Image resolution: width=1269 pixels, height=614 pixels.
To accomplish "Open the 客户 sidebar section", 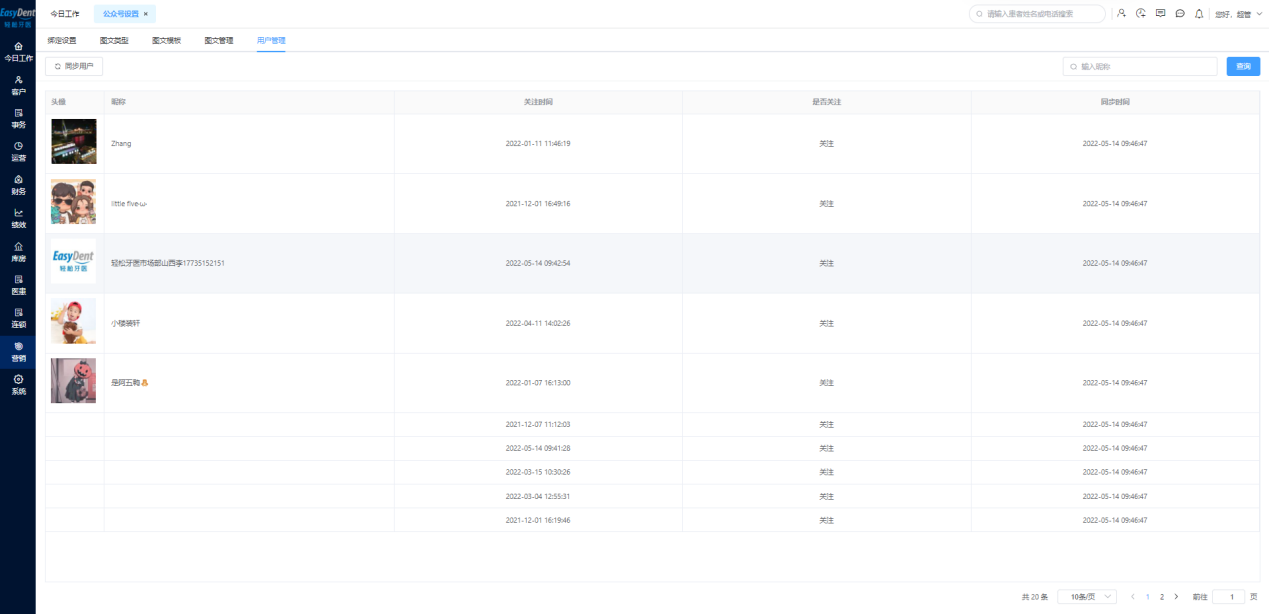I will 18,85.
